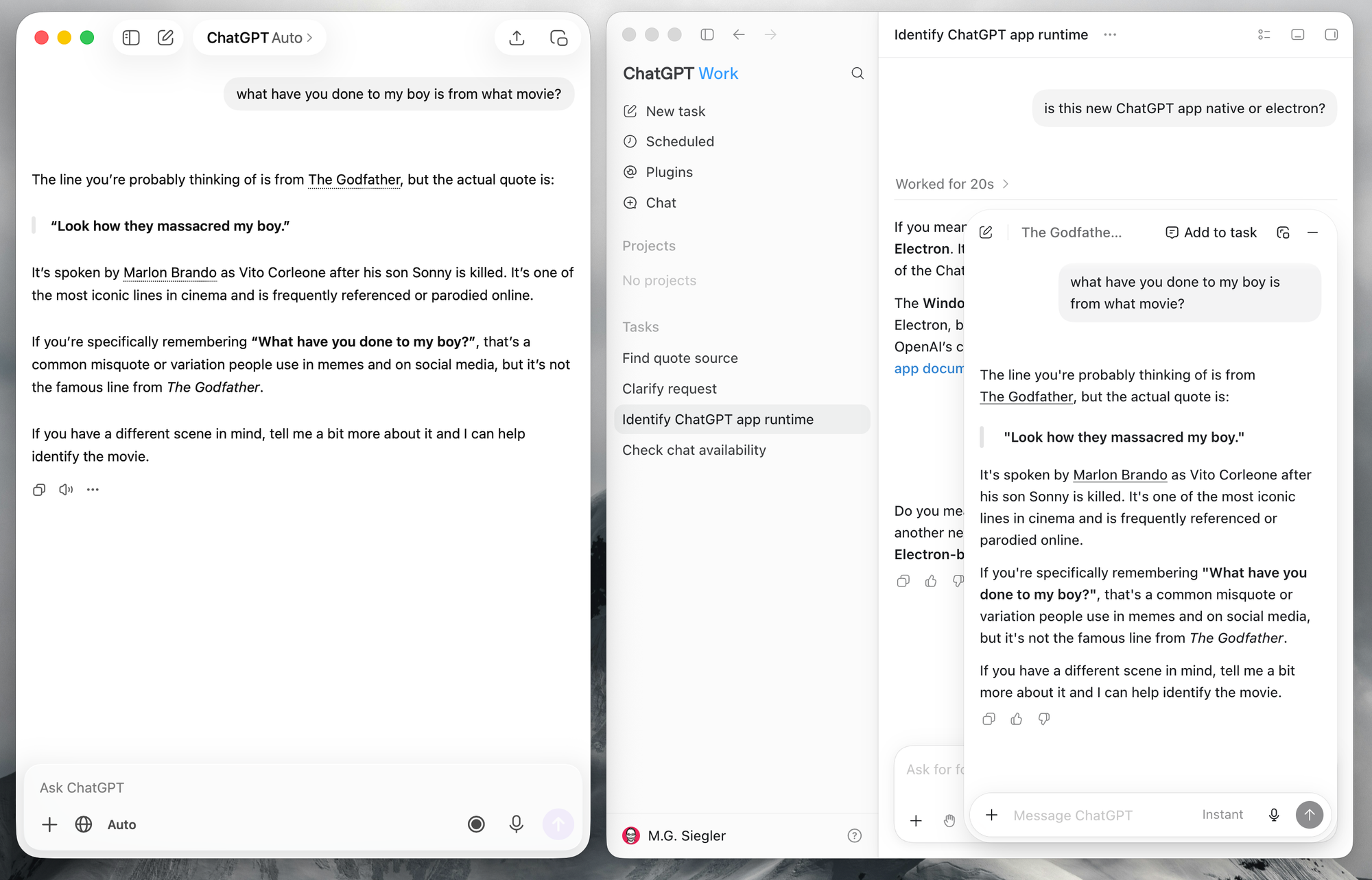Open Scheduled in sidebar
Screen dimensions: 1372x880
(x=743, y=141)
